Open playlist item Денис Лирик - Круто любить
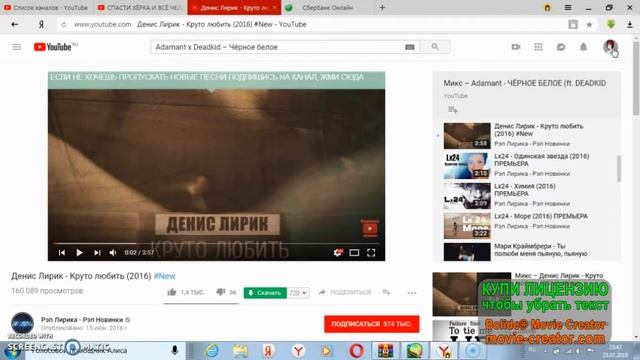Viewport: 640px width, 360px height. pos(531,135)
